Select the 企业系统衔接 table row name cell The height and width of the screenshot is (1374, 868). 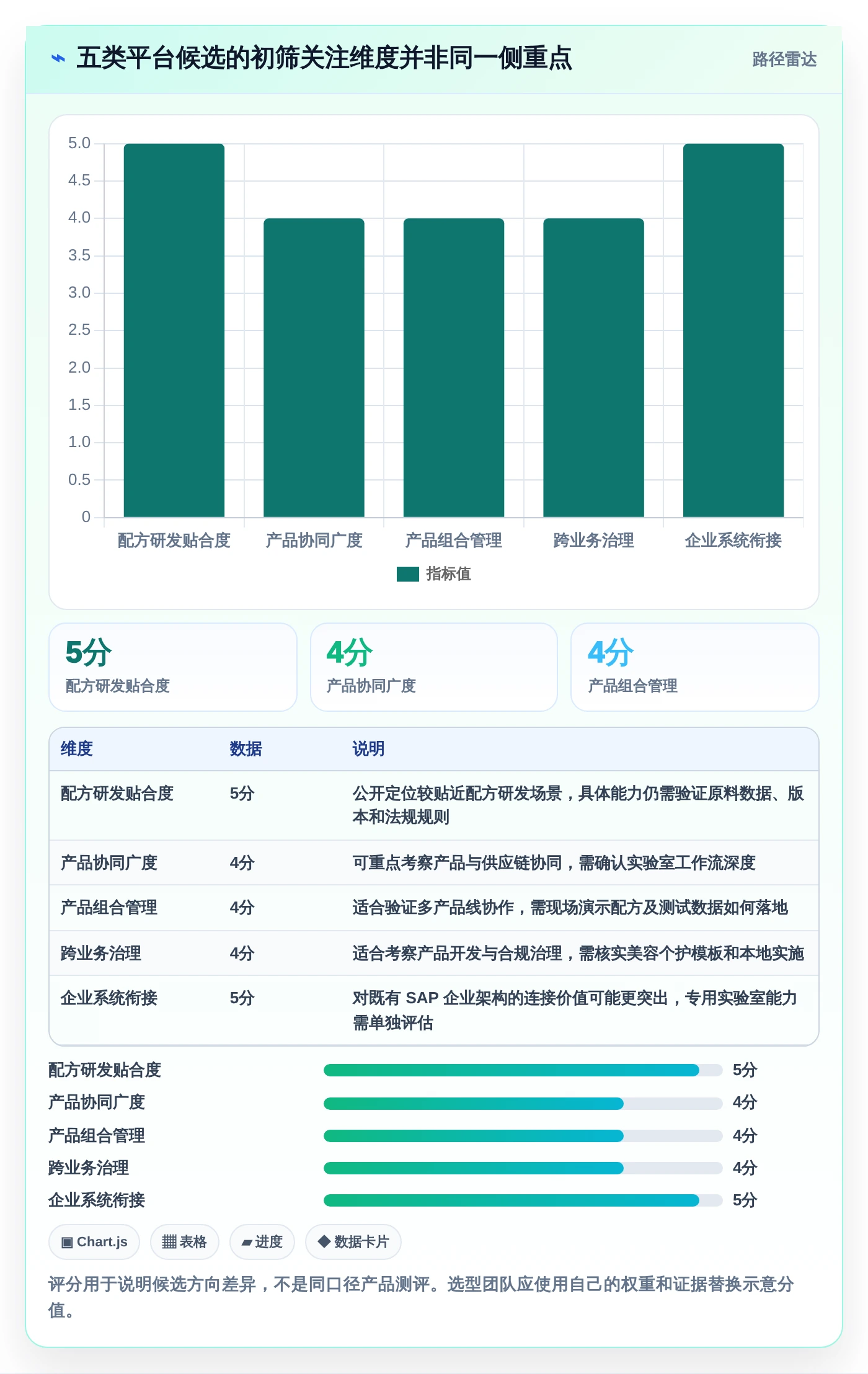click(109, 998)
